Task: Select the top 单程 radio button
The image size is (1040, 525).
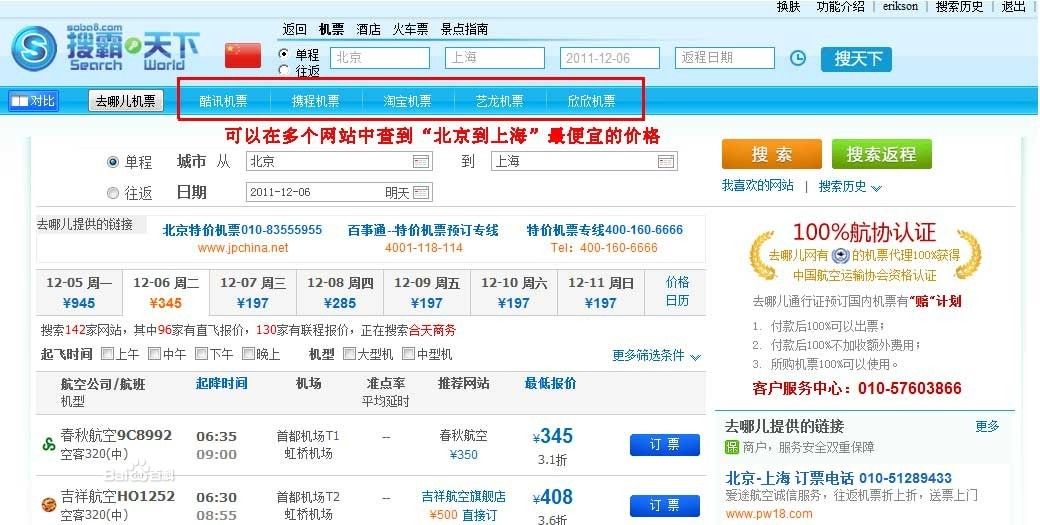Action: [x=284, y=54]
